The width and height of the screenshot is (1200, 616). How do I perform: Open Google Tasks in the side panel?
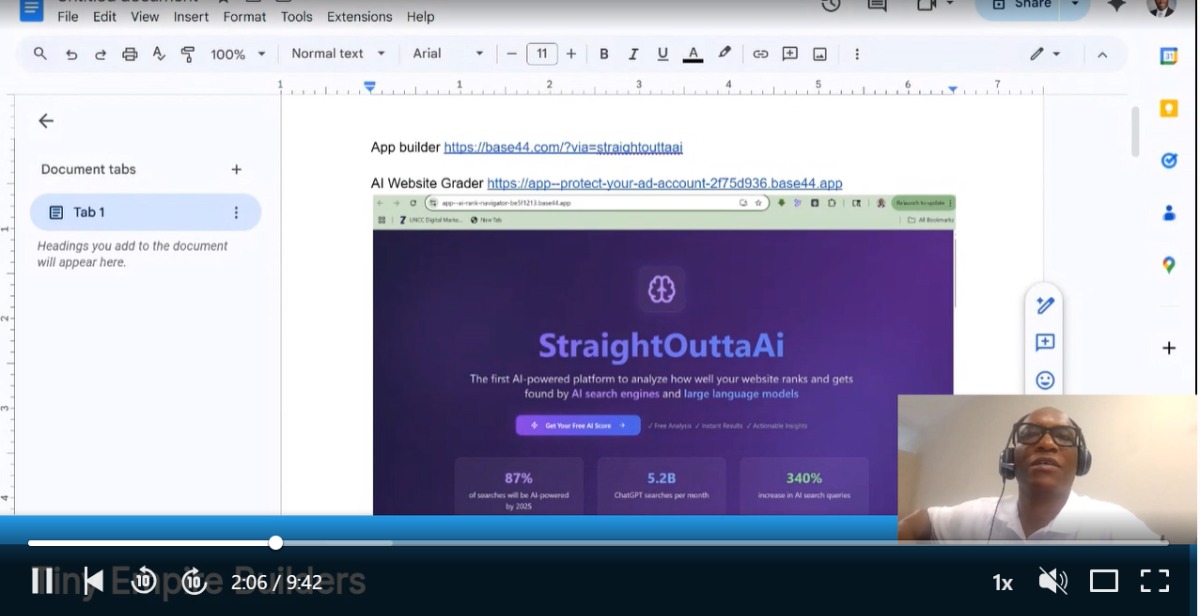1168,160
